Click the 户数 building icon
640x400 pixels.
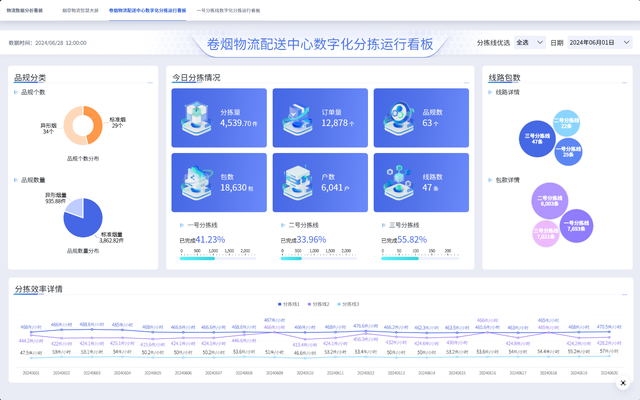pyautogui.click(x=298, y=183)
